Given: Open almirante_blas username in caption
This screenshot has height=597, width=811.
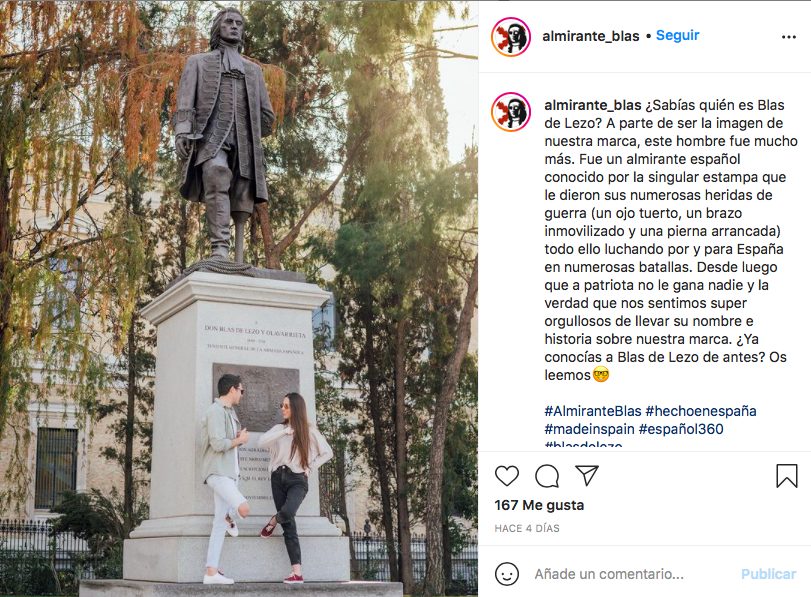Looking at the screenshot, I should pyautogui.click(x=593, y=105).
